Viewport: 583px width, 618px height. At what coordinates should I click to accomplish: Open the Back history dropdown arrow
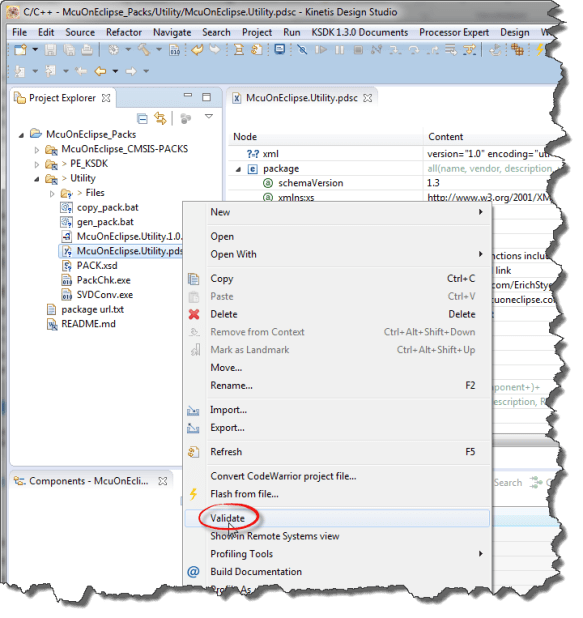[115, 71]
